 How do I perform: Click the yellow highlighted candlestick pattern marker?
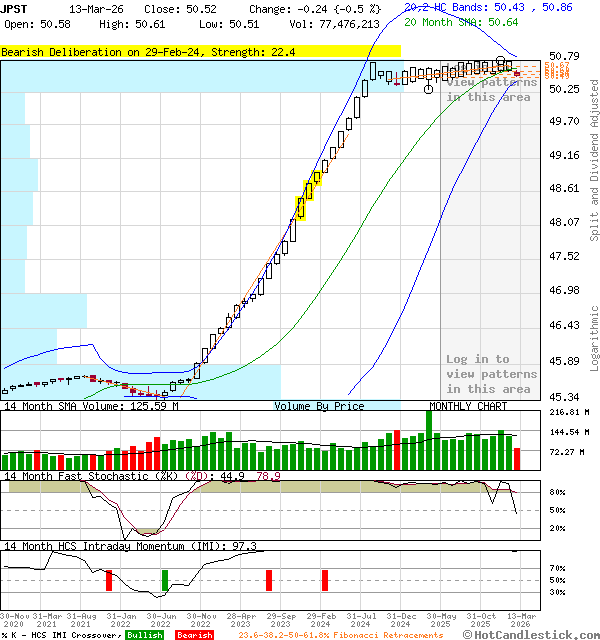(307, 195)
